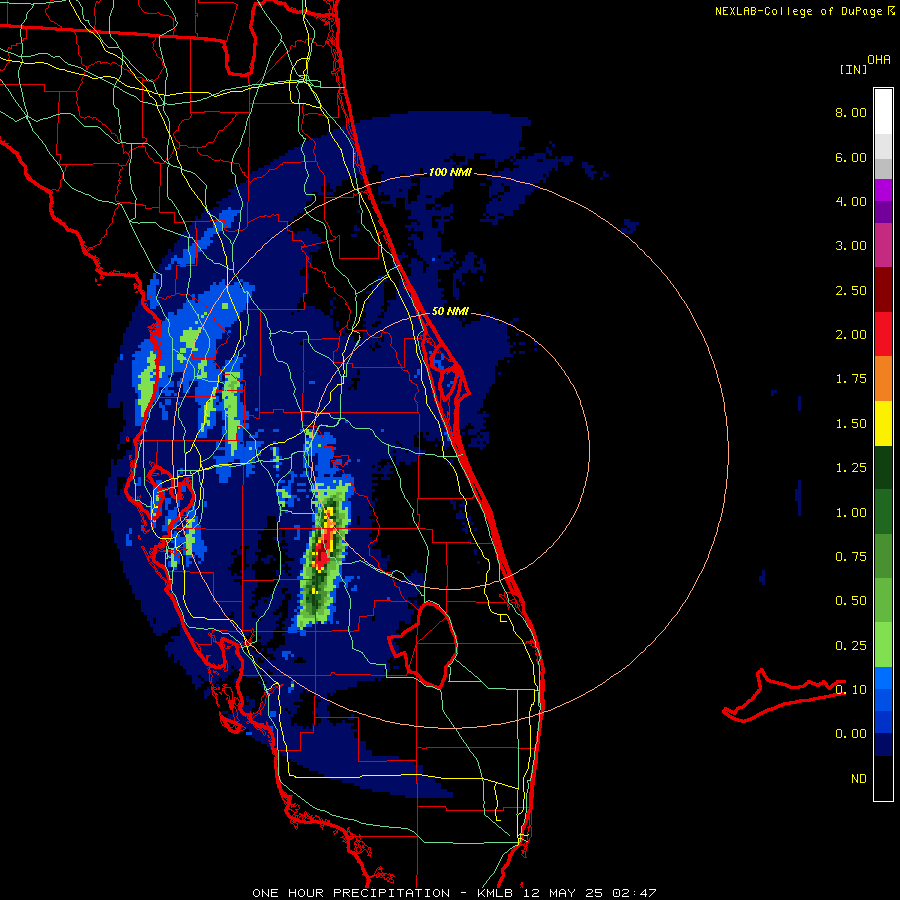Click the 0.50 legend value
Screen dimensions: 900x900
[x=851, y=601]
